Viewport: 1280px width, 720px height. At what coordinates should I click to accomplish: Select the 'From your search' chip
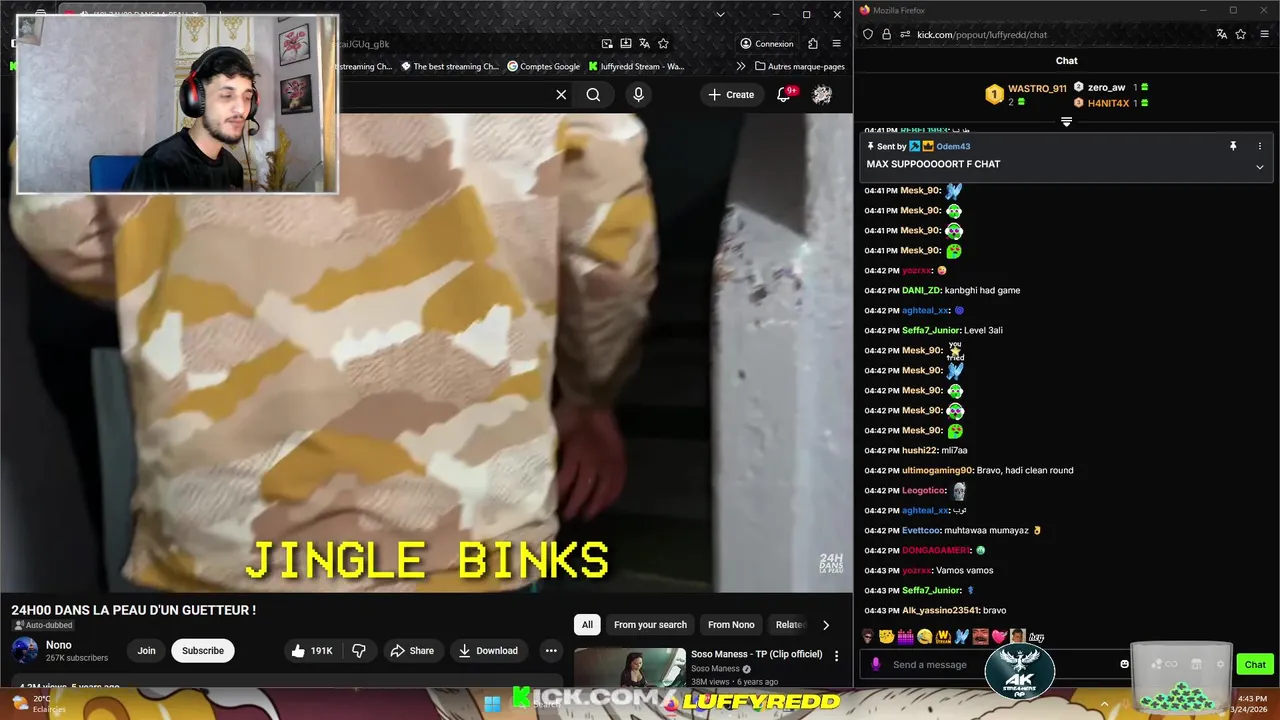pyautogui.click(x=650, y=624)
